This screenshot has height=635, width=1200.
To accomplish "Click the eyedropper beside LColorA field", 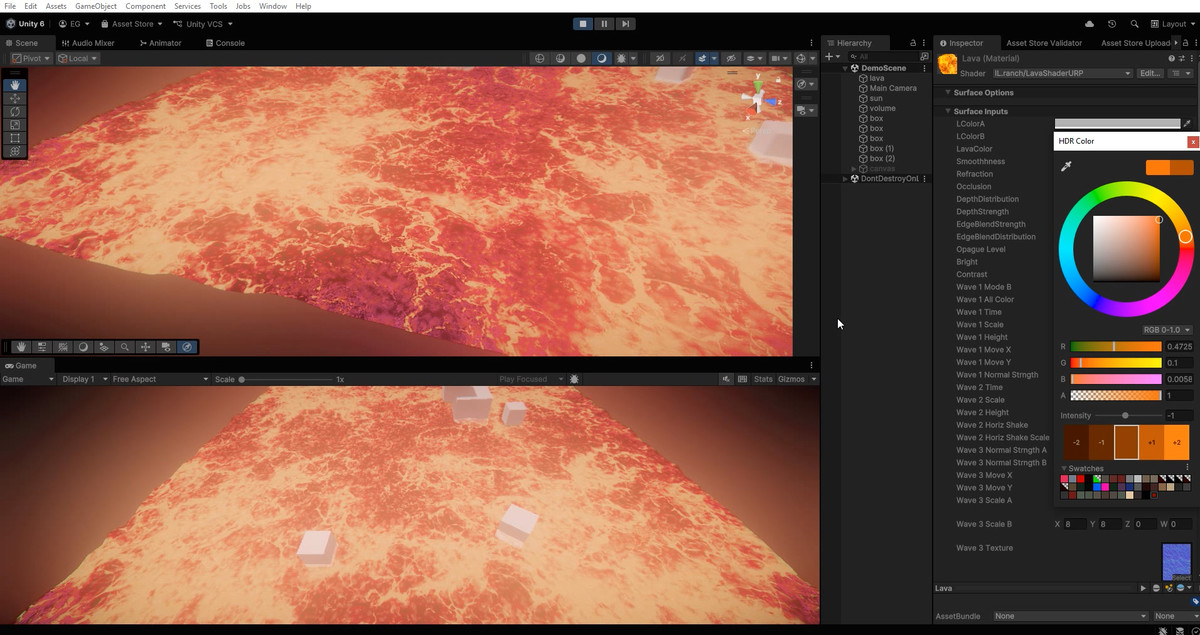I will [1187, 124].
